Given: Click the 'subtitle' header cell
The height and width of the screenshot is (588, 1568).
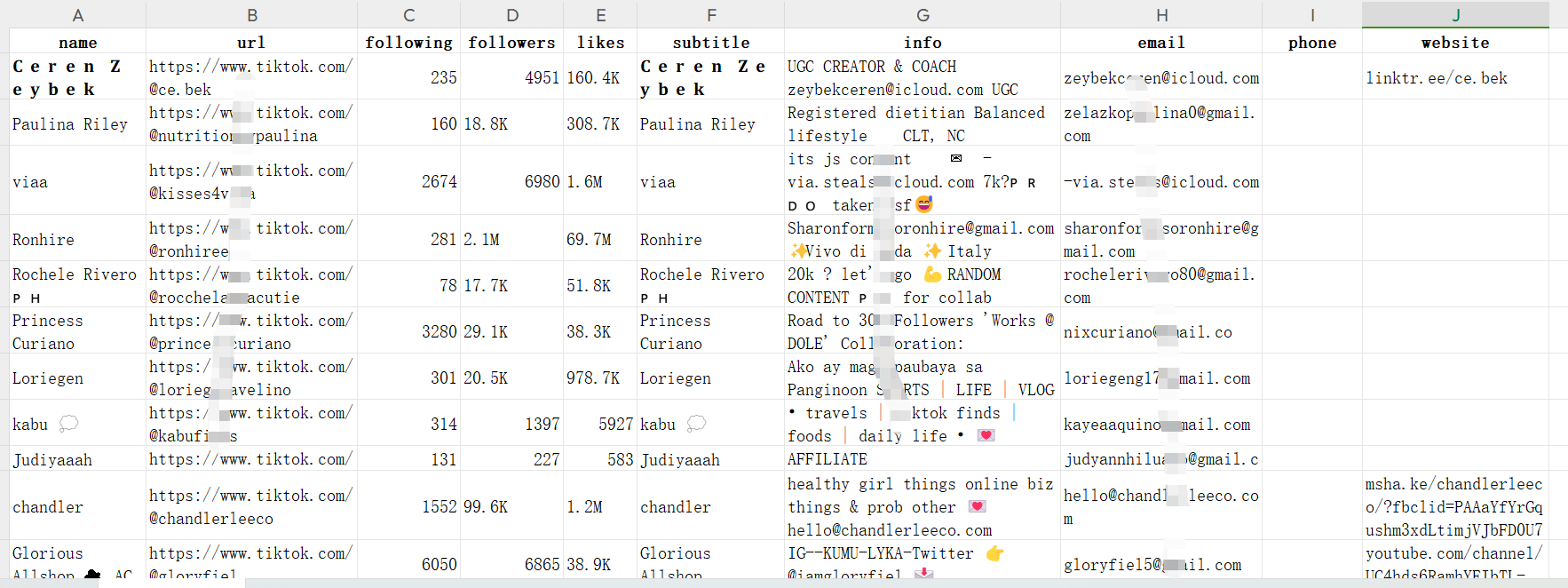Looking at the screenshot, I should pos(711,42).
